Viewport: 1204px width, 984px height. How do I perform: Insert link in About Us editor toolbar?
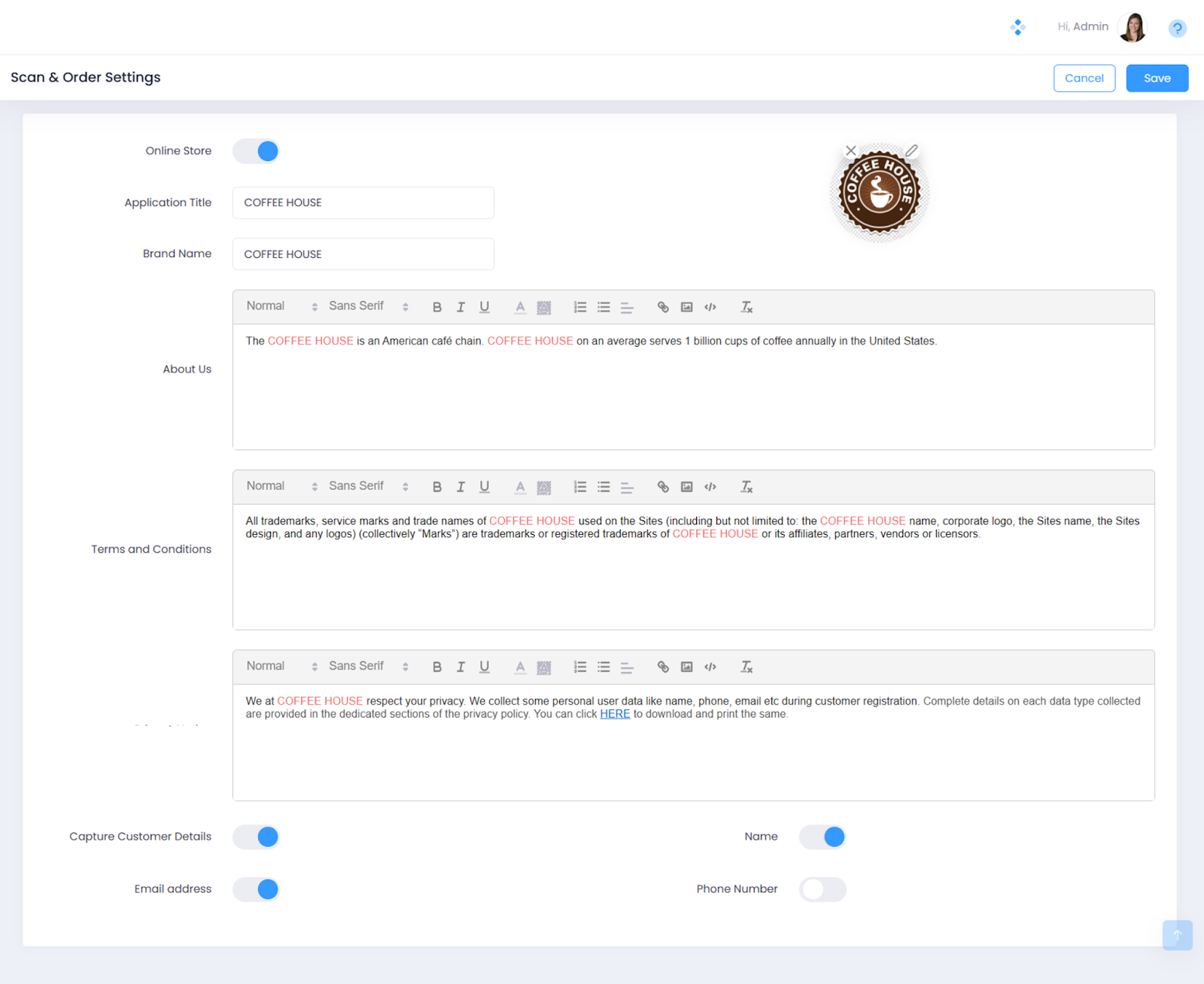coord(663,307)
